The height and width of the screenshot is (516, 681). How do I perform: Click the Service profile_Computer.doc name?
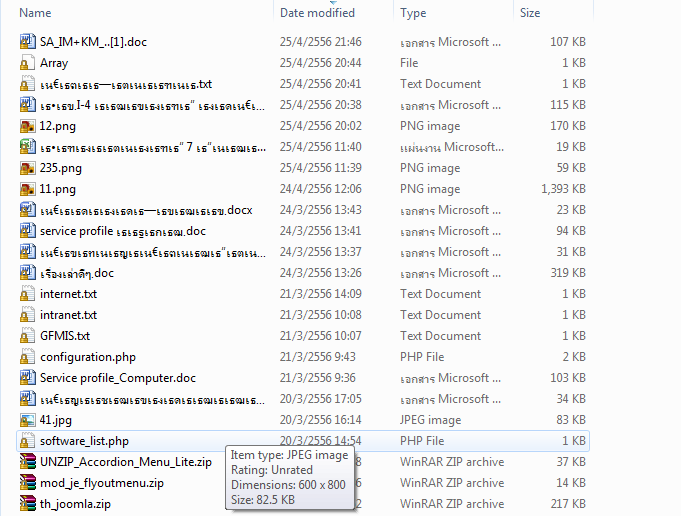tap(118, 378)
